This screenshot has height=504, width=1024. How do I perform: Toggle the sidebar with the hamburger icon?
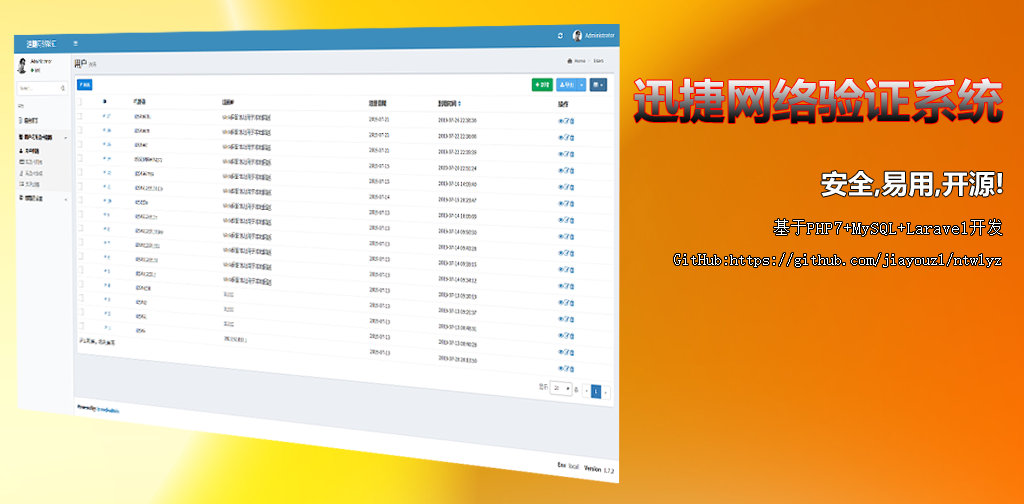click(x=76, y=43)
